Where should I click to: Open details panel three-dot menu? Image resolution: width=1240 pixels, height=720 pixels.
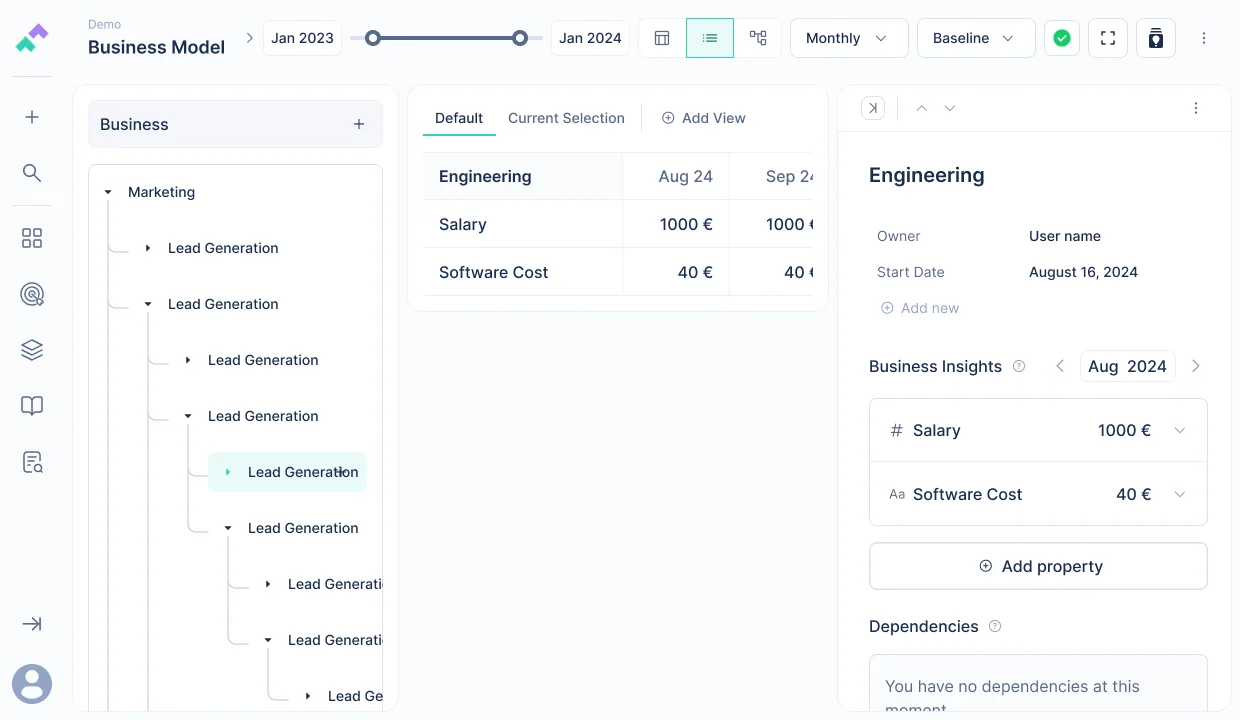tap(1196, 108)
